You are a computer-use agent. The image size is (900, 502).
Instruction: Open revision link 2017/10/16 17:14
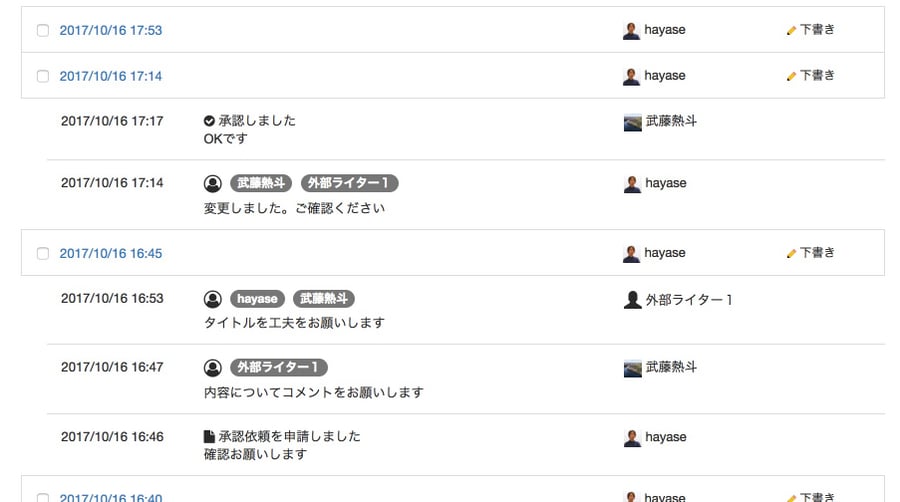pos(111,76)
